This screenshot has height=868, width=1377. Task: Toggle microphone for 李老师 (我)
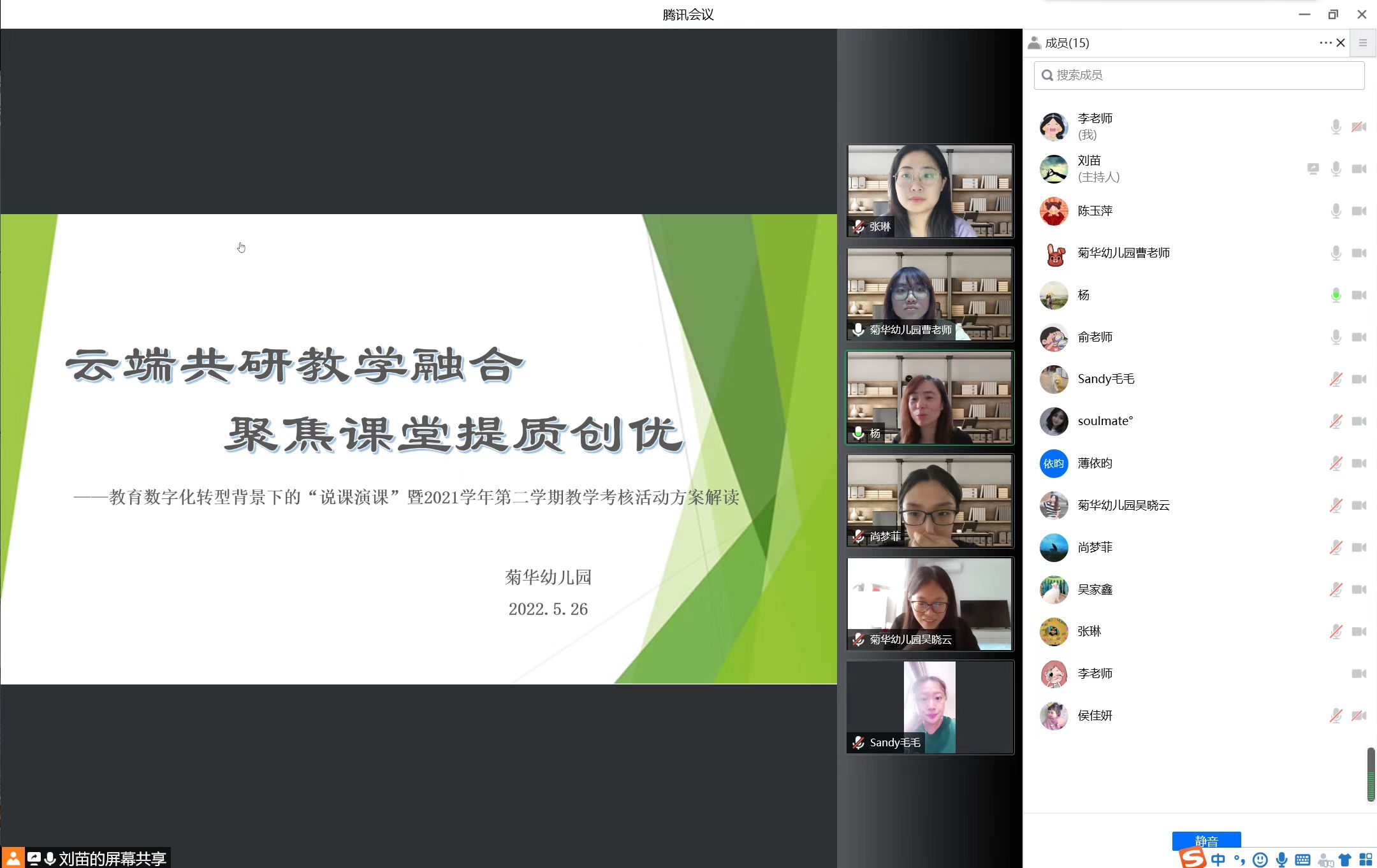click(1336, 127)
